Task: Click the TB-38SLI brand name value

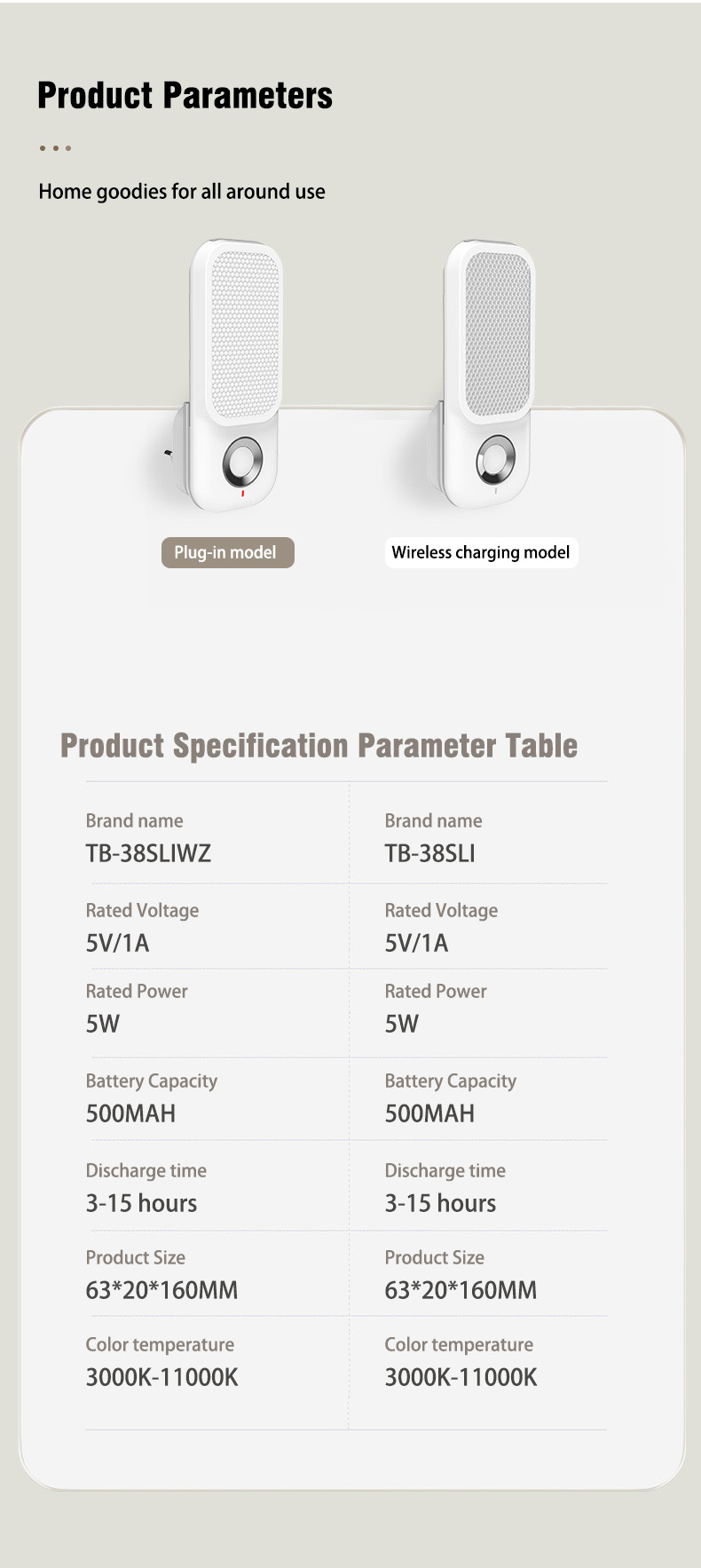Action: click(429, 853)
